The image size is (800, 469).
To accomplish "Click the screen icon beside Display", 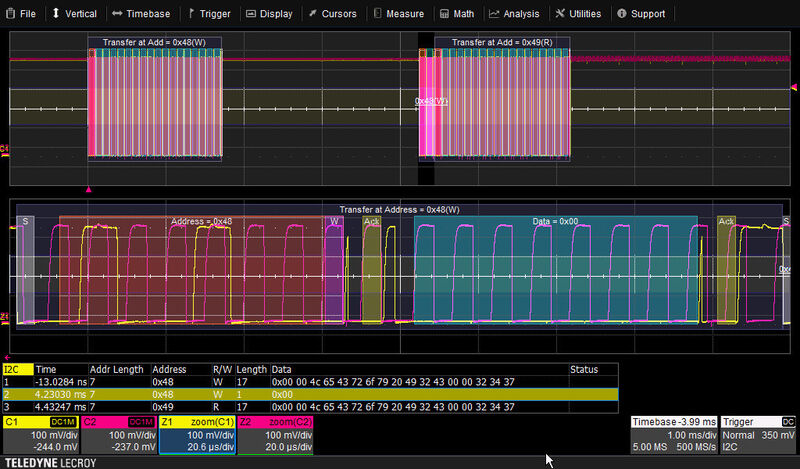I will [x=251, y=14].
